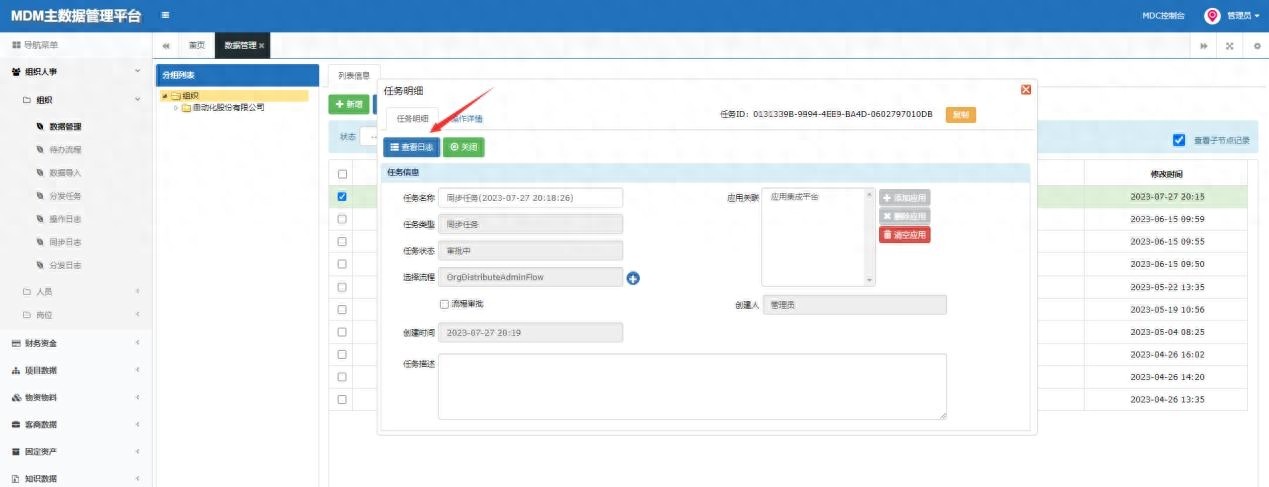Click the administrator avatar icon

click(1212, 15)
